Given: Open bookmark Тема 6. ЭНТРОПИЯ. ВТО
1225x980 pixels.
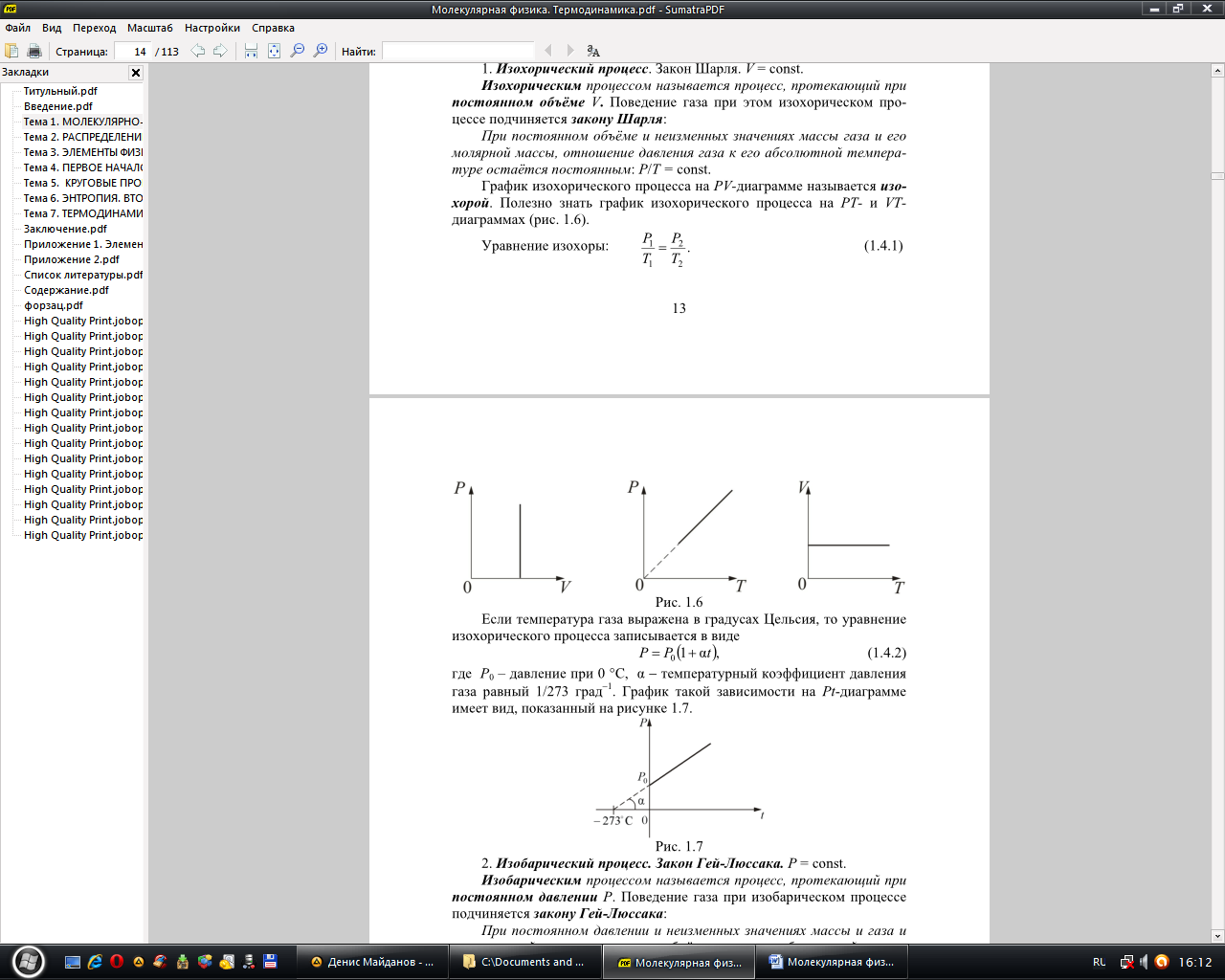Looking at the screenshot, I should (x=83, y=198).
